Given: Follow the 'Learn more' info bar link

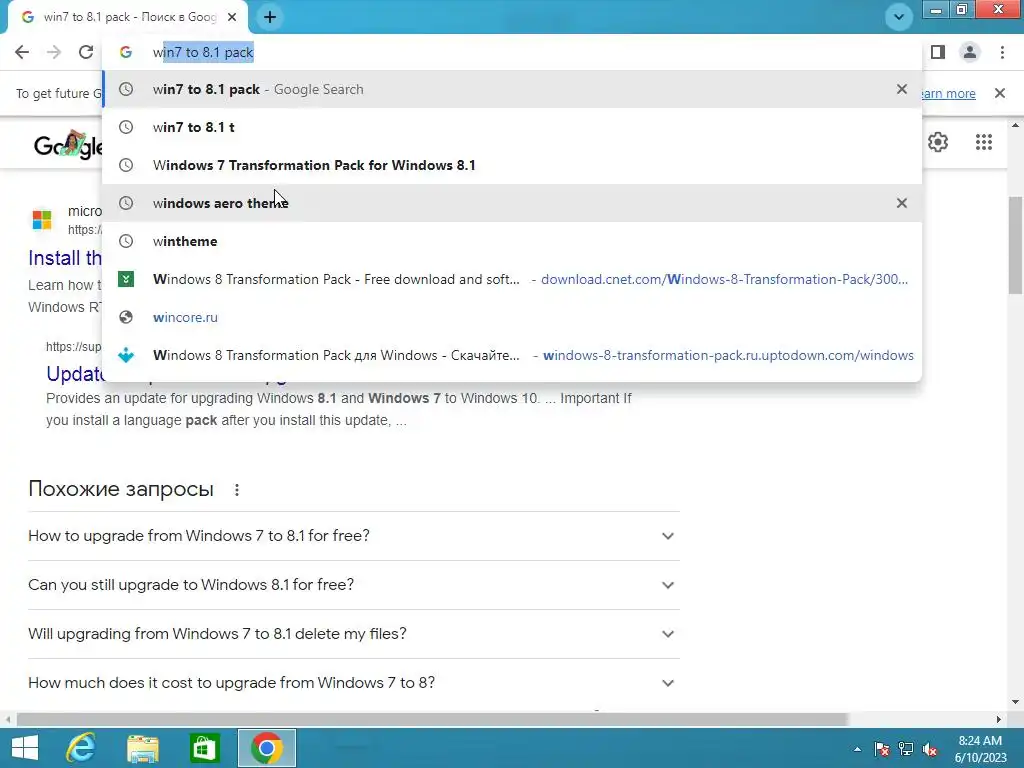Looking at the screenshot, I should pos(948,93).
